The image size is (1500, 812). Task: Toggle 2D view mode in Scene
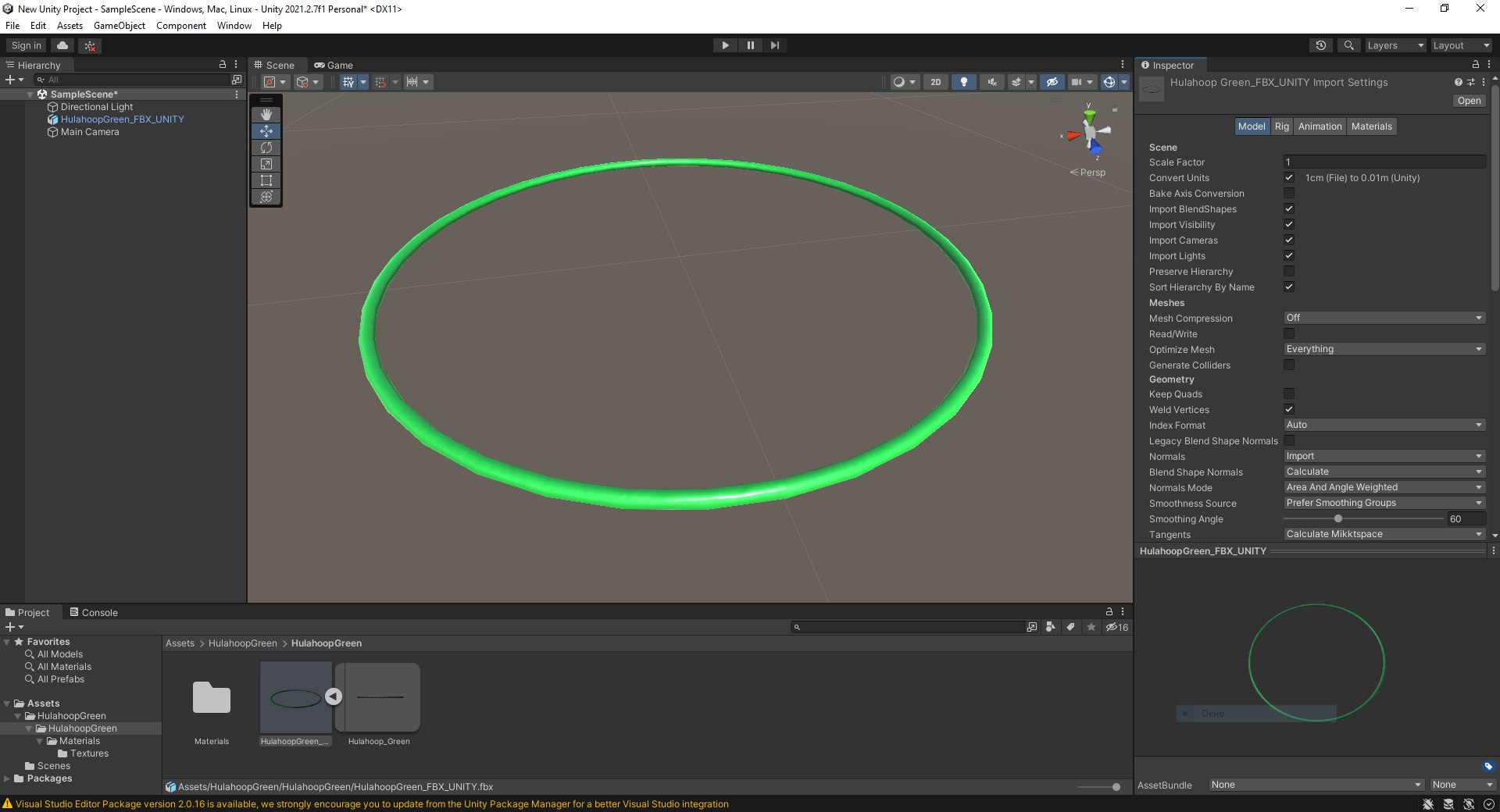(x=935, y=82)
